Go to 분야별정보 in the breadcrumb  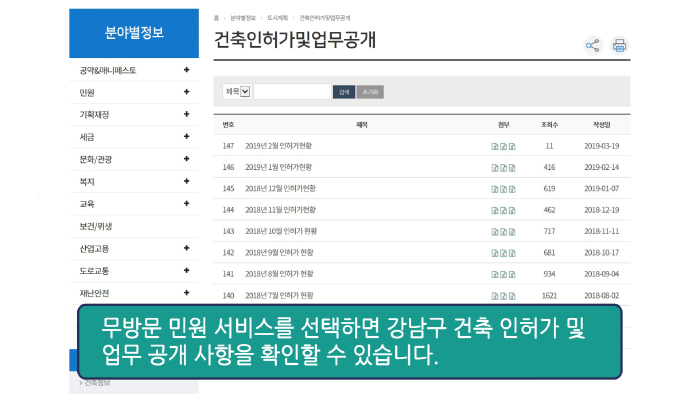coord(243,18)
